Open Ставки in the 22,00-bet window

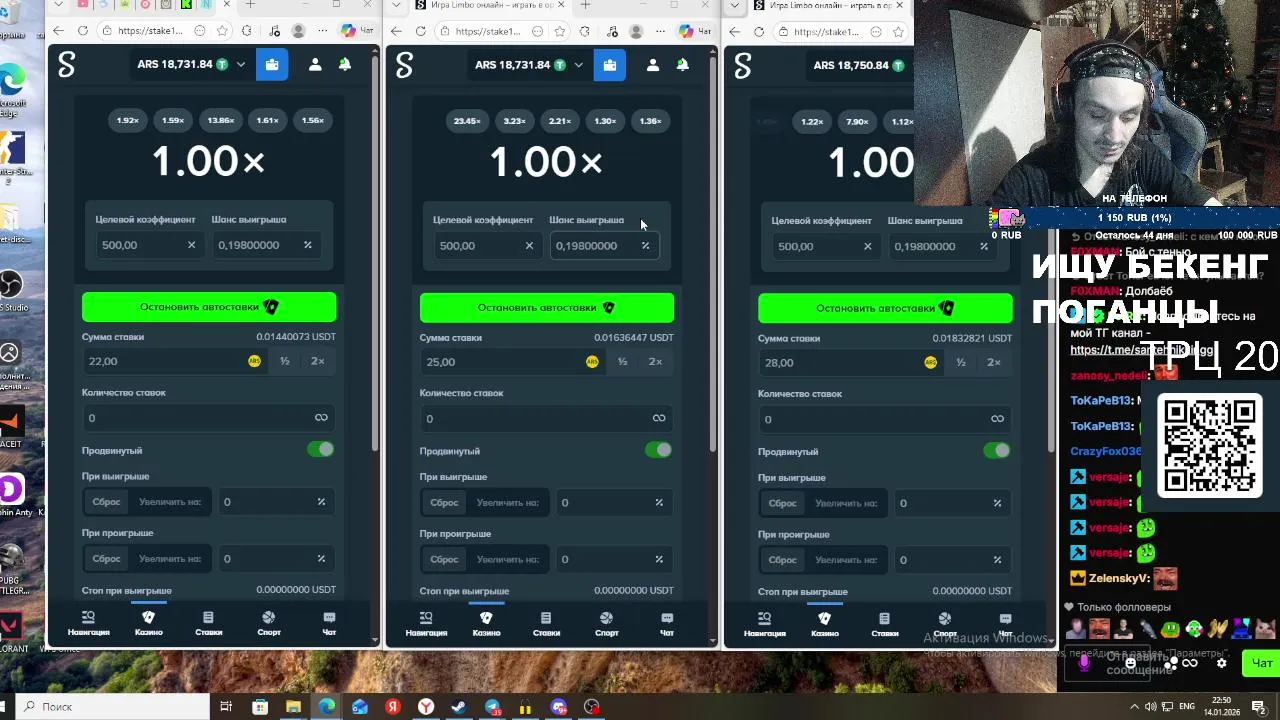point(208,623)
